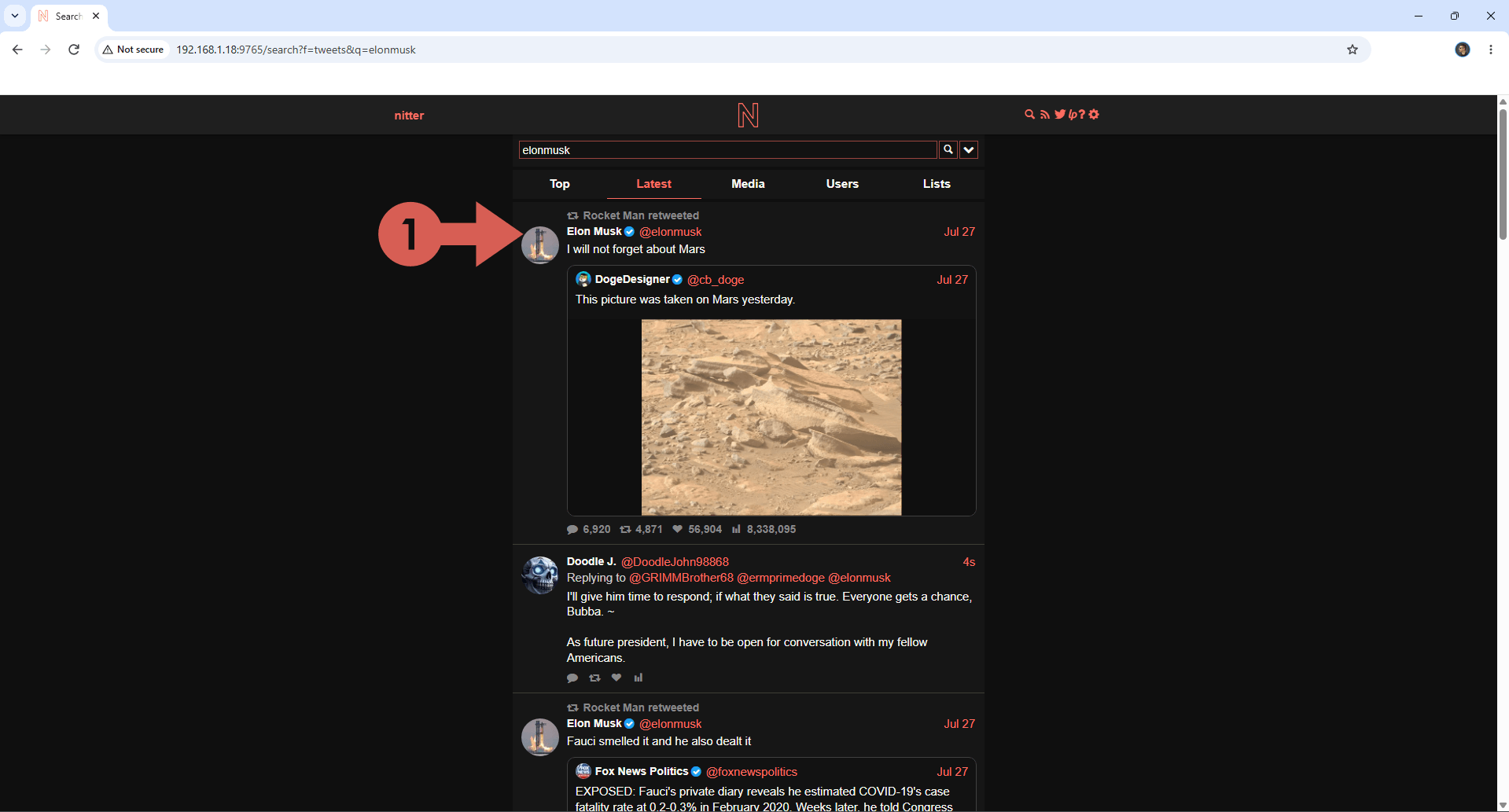The image size is (1509, 812).
Task: Click scrollbar down arrow
Action: click(x=1503, y=806)
